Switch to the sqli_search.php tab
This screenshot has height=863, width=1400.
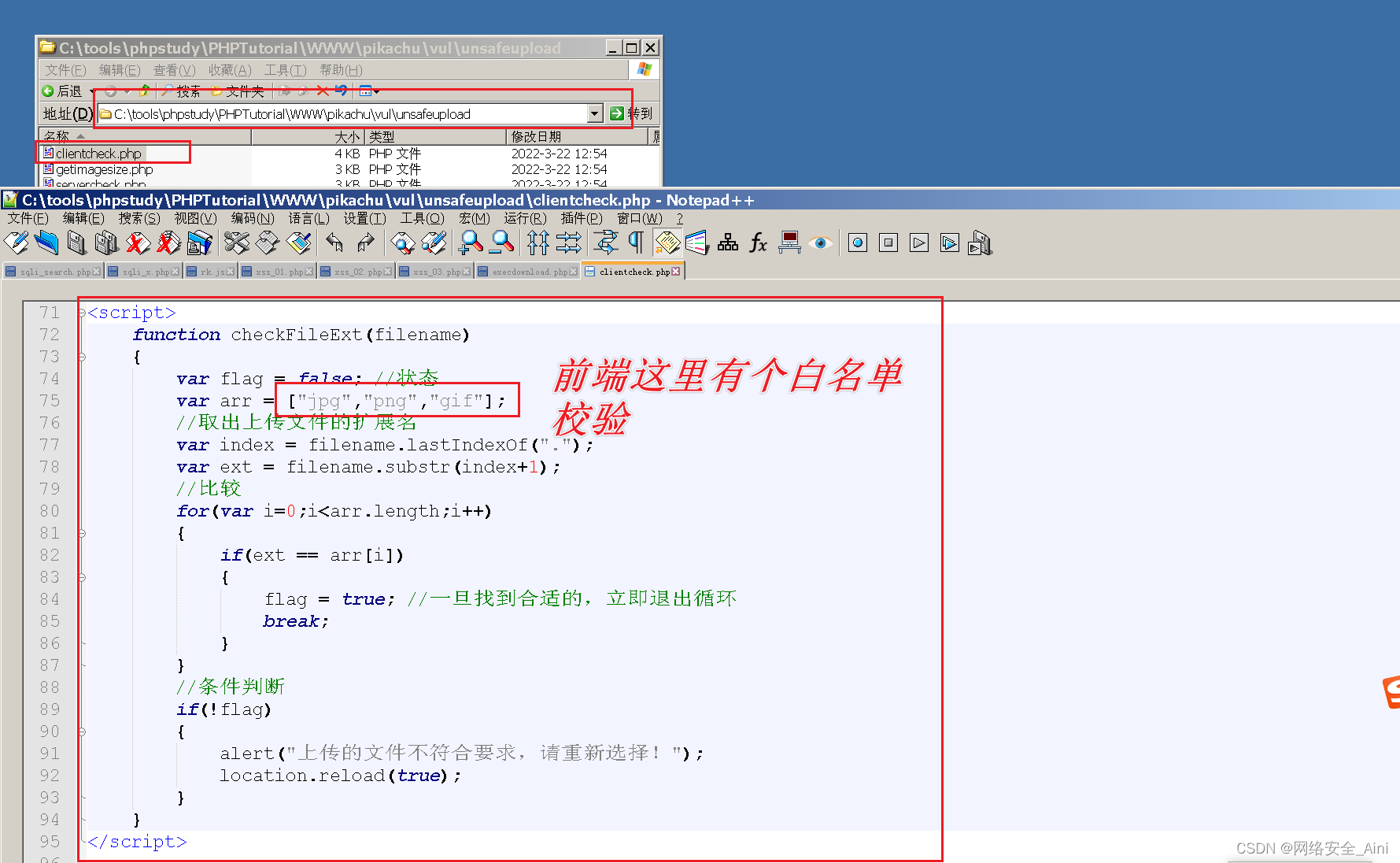click(53, 272)
